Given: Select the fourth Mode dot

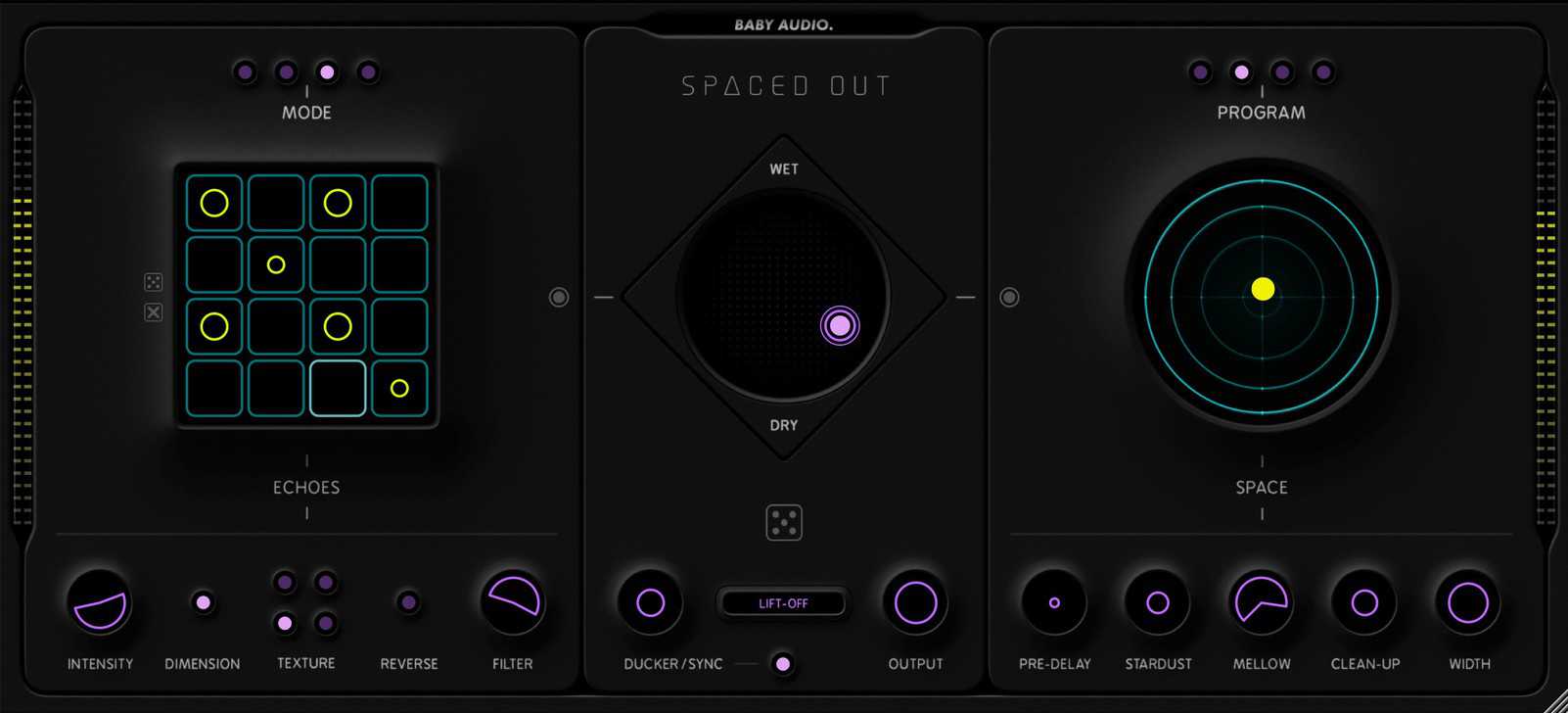Looking at the screenshot, I should (x=368, y=71).
